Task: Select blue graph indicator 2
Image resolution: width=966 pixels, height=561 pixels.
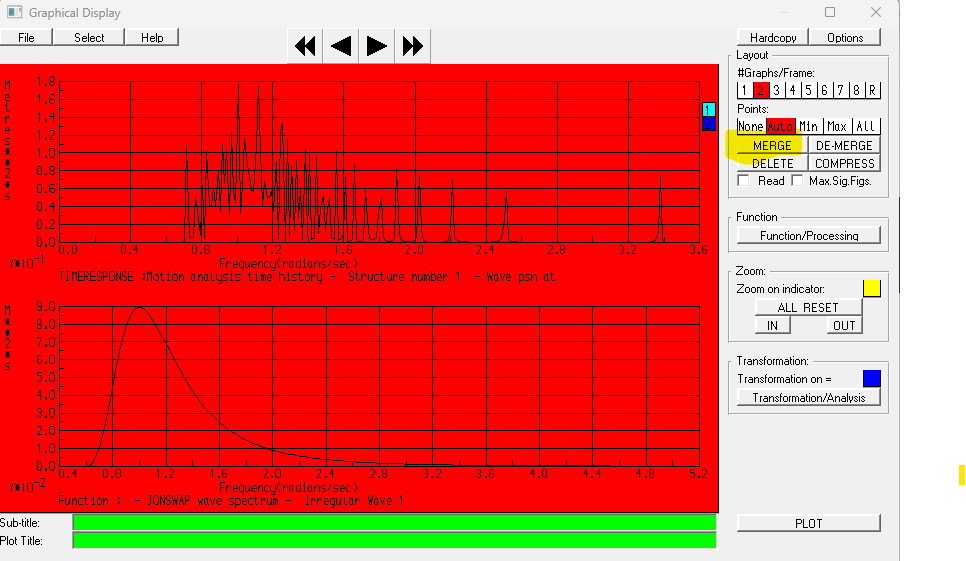Action: tap(708, 124)
